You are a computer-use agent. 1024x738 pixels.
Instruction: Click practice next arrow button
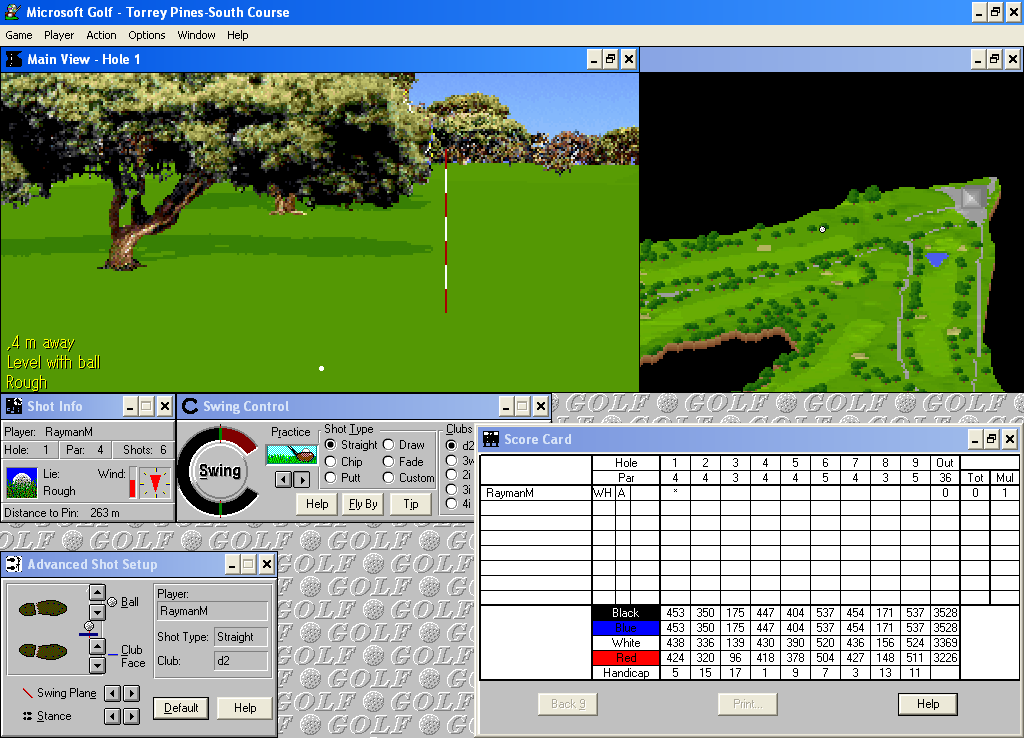[x=301, y=480]
